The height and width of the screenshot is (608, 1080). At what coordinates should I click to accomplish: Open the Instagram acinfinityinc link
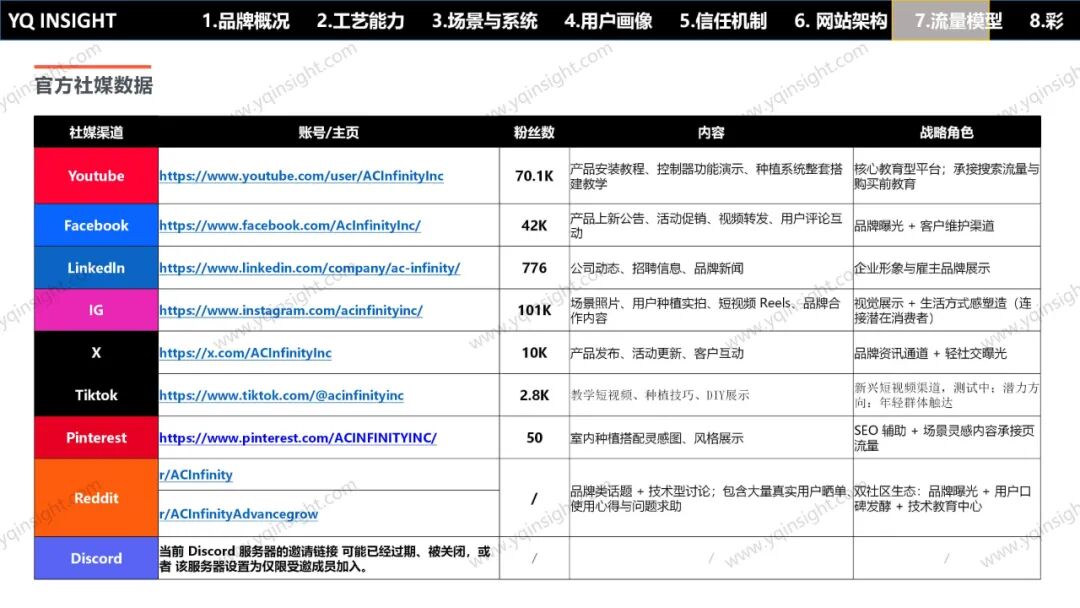pyautogui.click(x=291, y=311)
